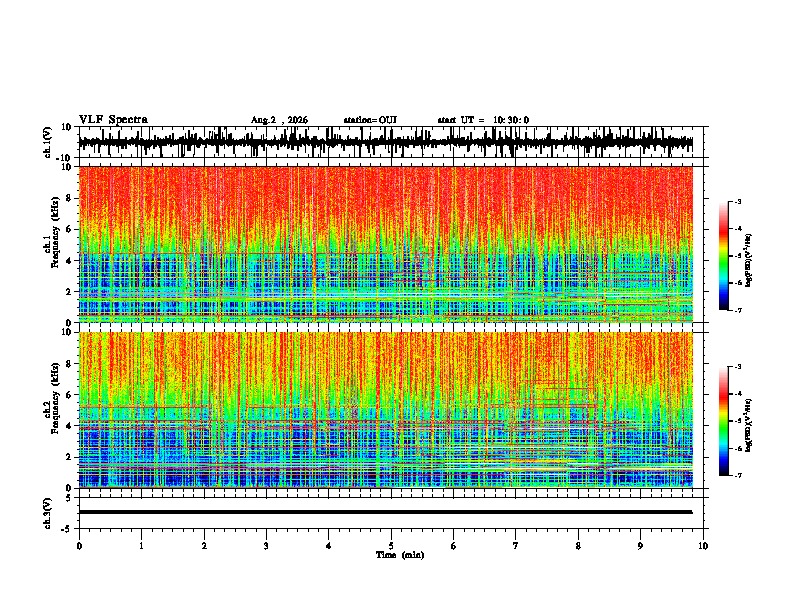Click tick label 0 on the time axis

pyautogui.click(x=79, y=546)
